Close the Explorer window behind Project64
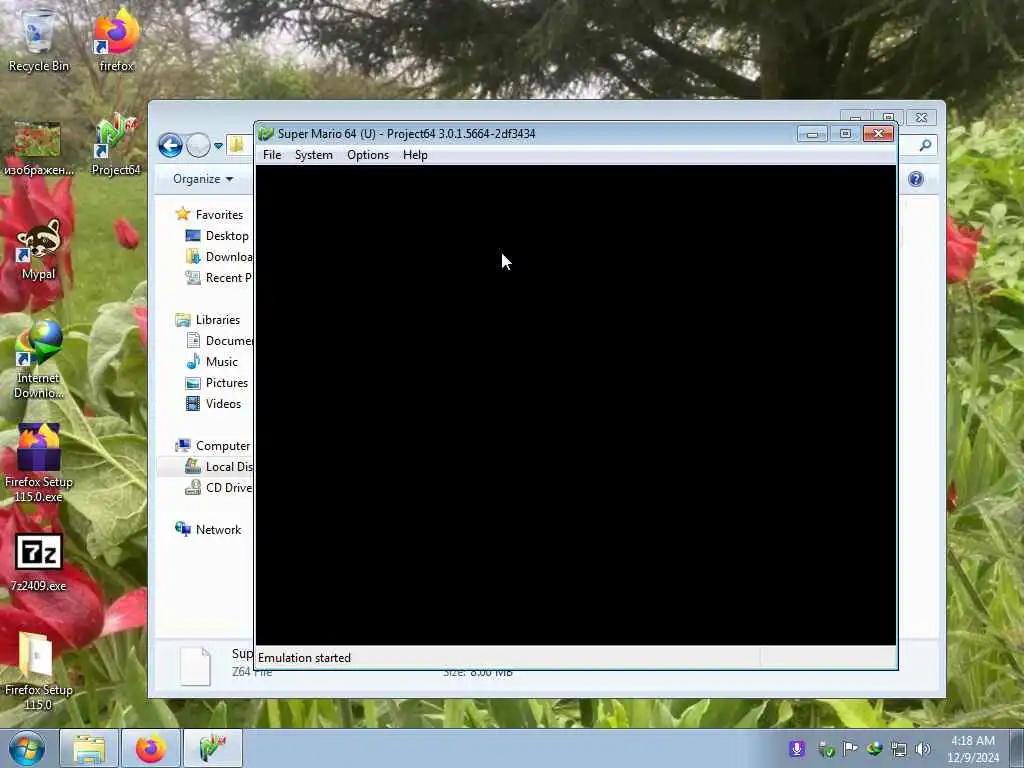Image resolution: width=1024 pixels, height=768 pixels. (x=921, y=118)
